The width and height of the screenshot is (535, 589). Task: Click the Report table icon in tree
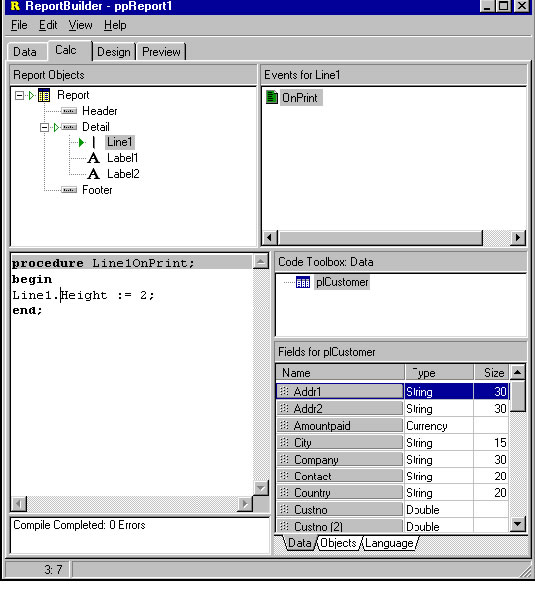tap(44, 96)
